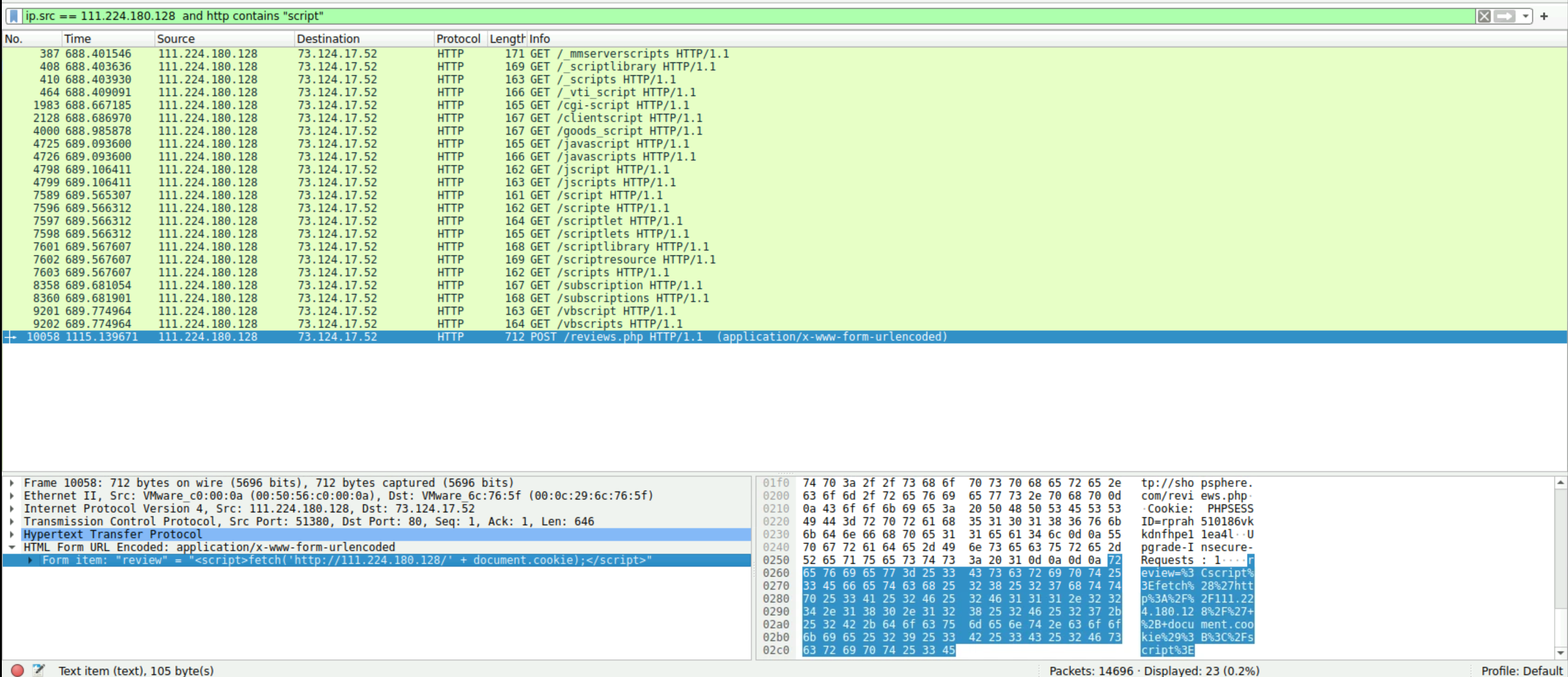Select packet 7589 GET /script
This screenshot has height=677, width=1568.
click(784, 195)
